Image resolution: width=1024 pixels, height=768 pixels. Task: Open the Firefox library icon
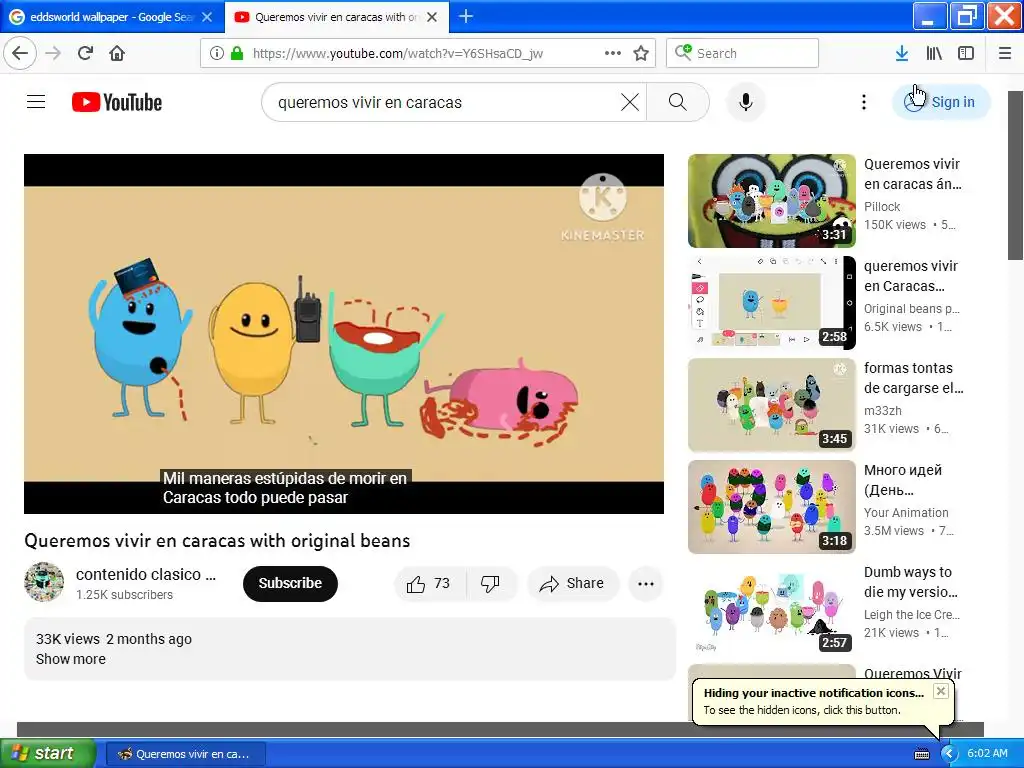click(934, 53)
